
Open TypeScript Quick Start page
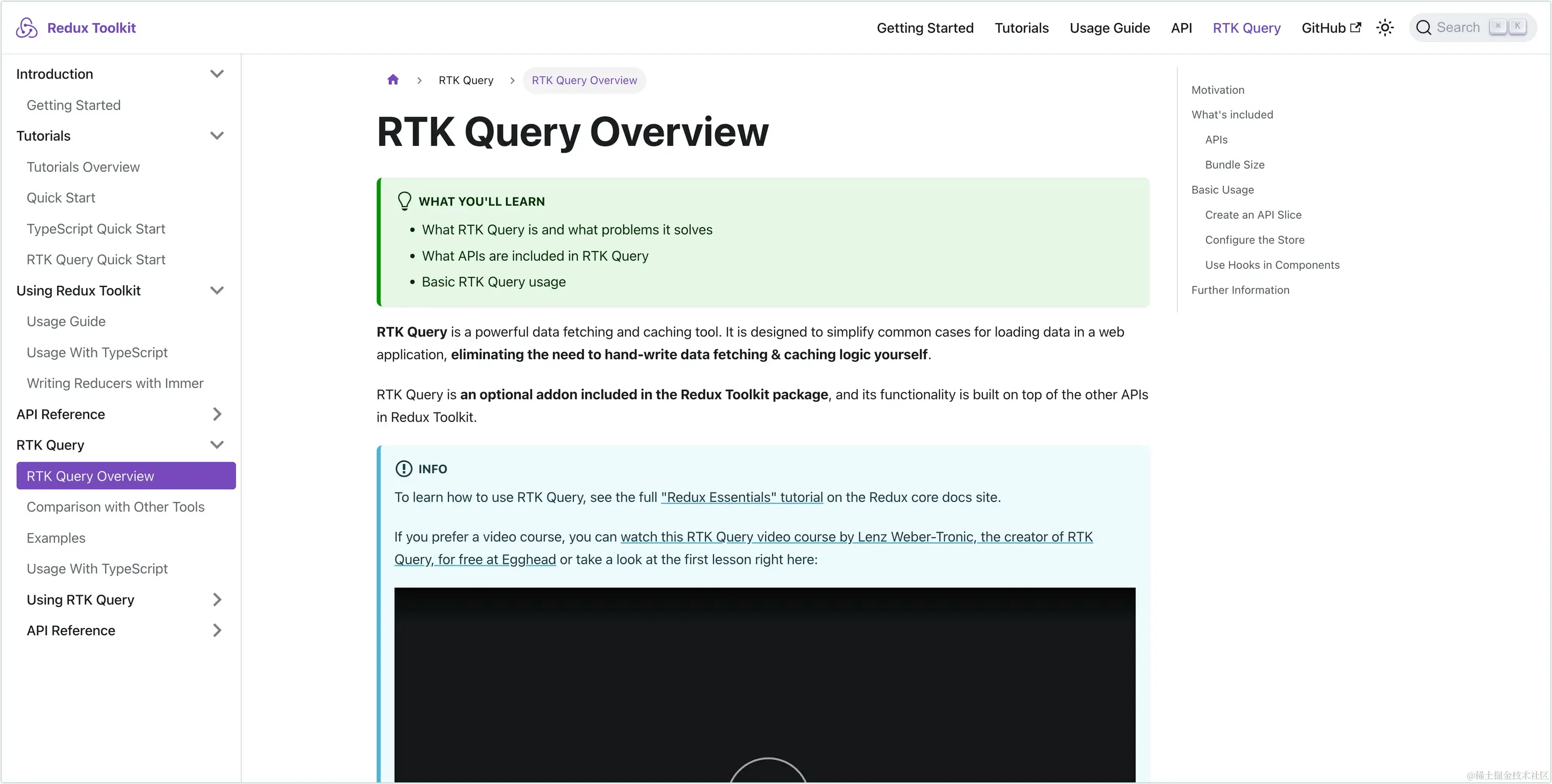coord(96,229)
